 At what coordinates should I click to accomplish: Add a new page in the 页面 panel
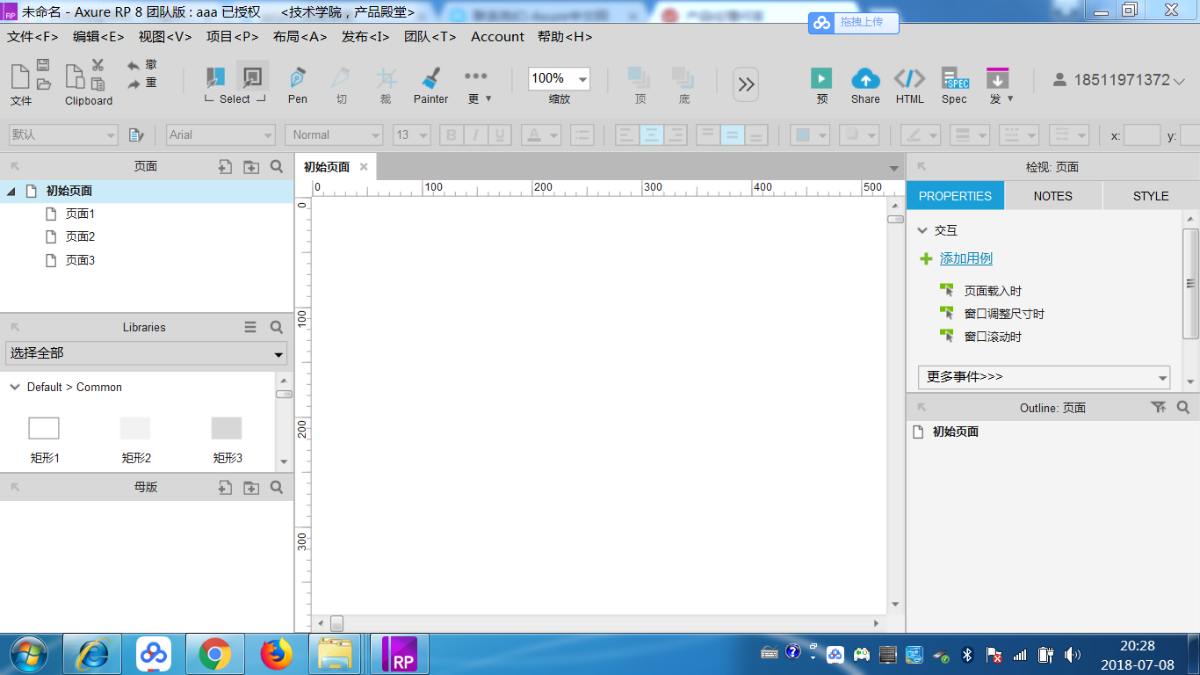click(x=225, y=167)
